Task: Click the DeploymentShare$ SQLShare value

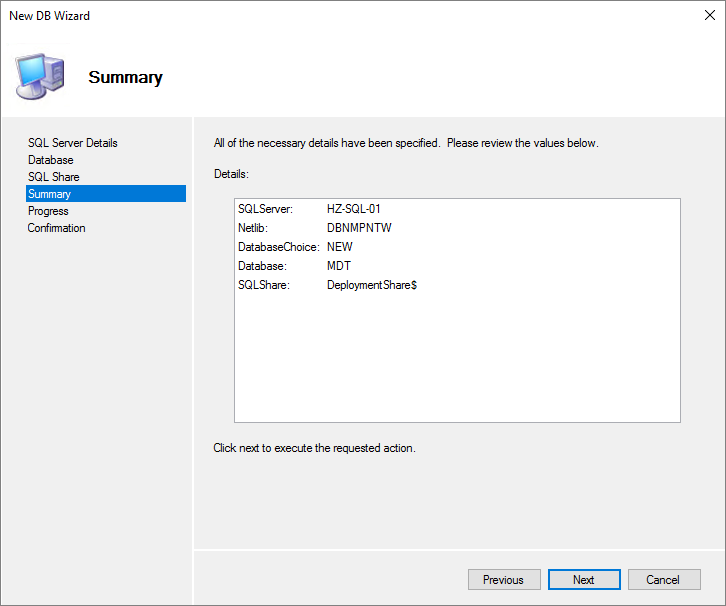Action: coord(371,285)
